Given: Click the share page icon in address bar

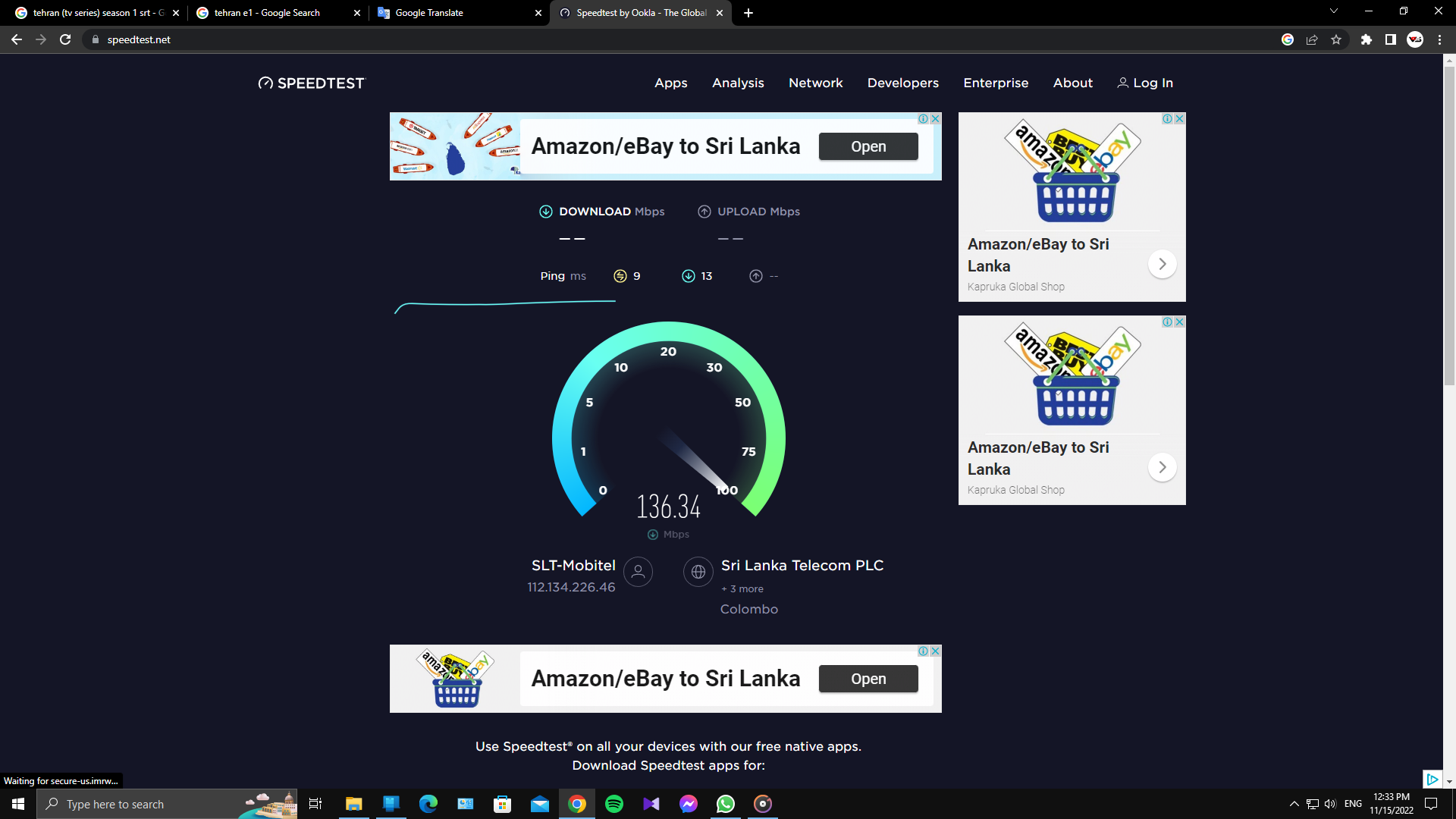Looking at the screenshot, I should tap(1312, 39).
